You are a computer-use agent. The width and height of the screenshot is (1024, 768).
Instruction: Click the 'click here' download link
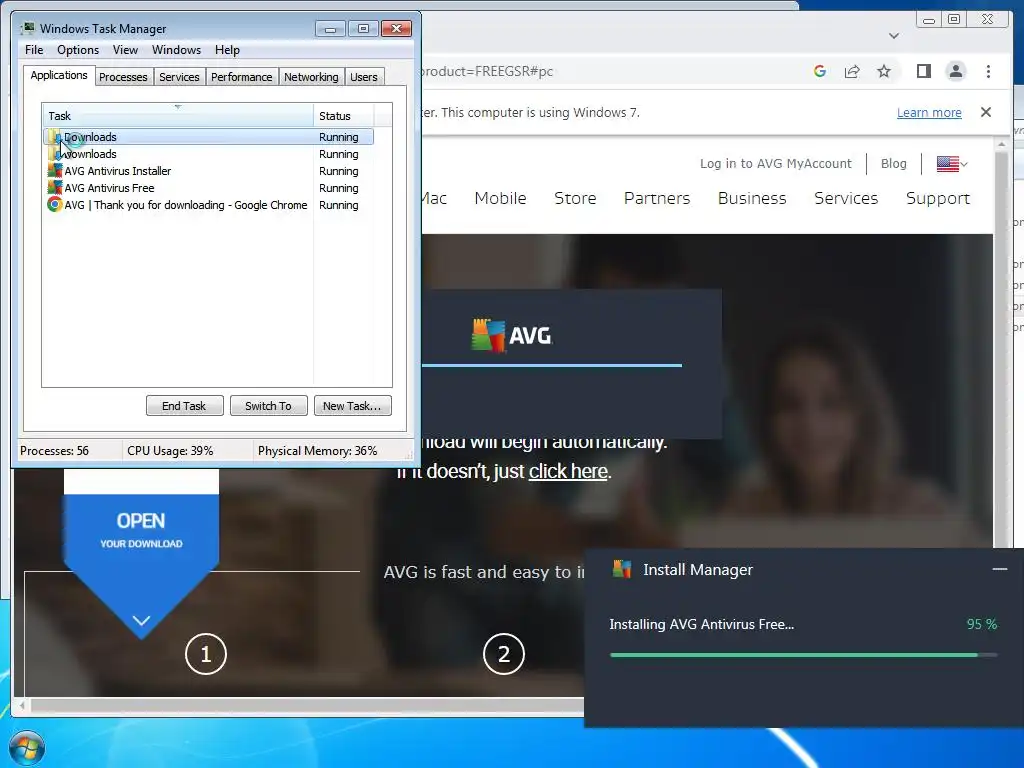point(568,471)
